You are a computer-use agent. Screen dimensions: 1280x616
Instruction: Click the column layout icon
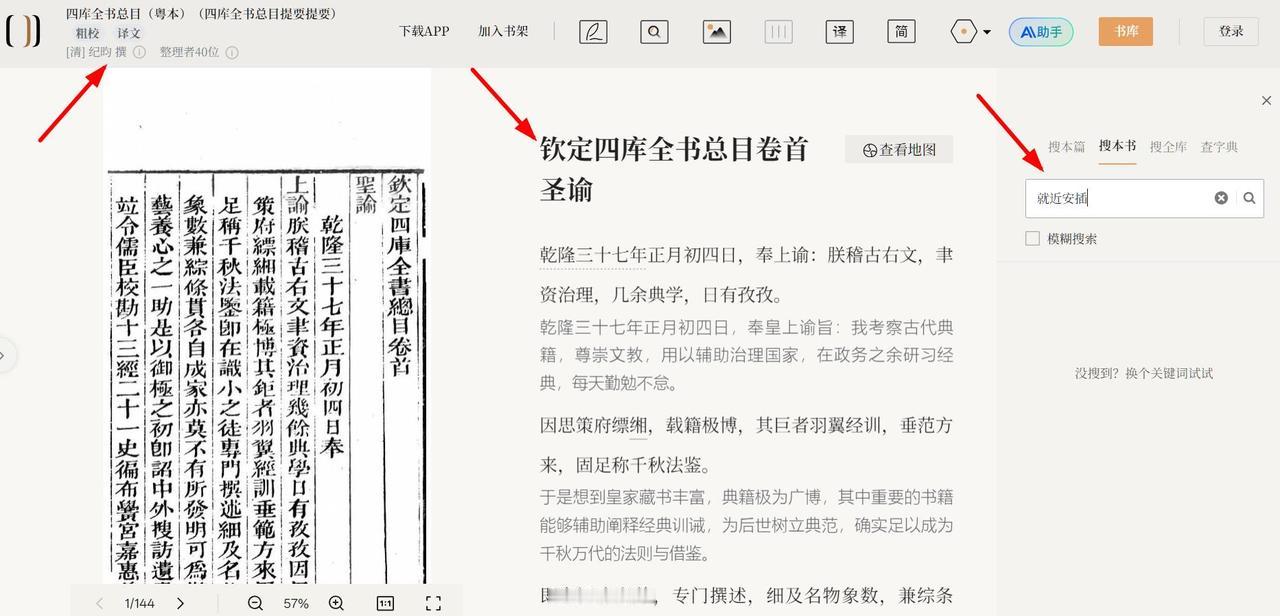[778, 32]
